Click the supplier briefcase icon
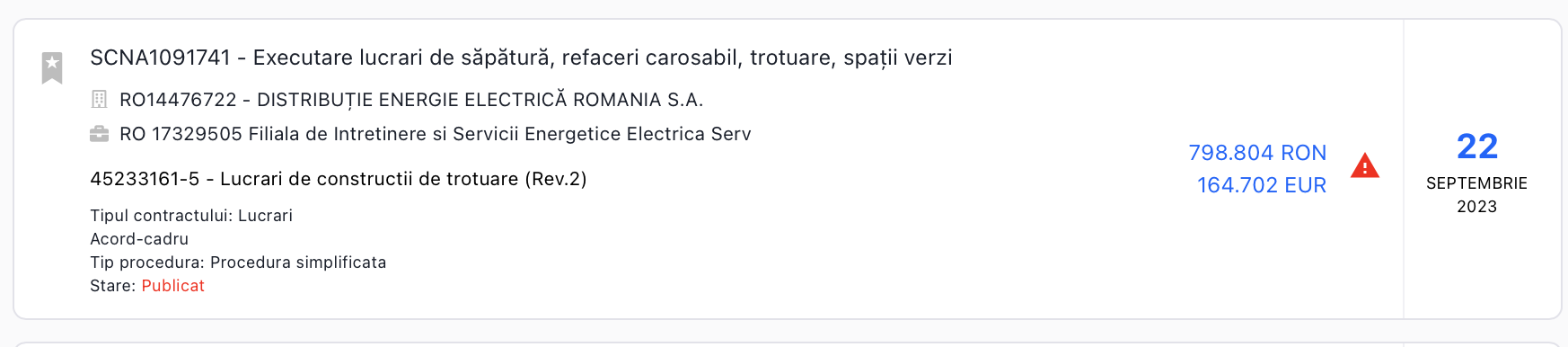 click(100, 134)
